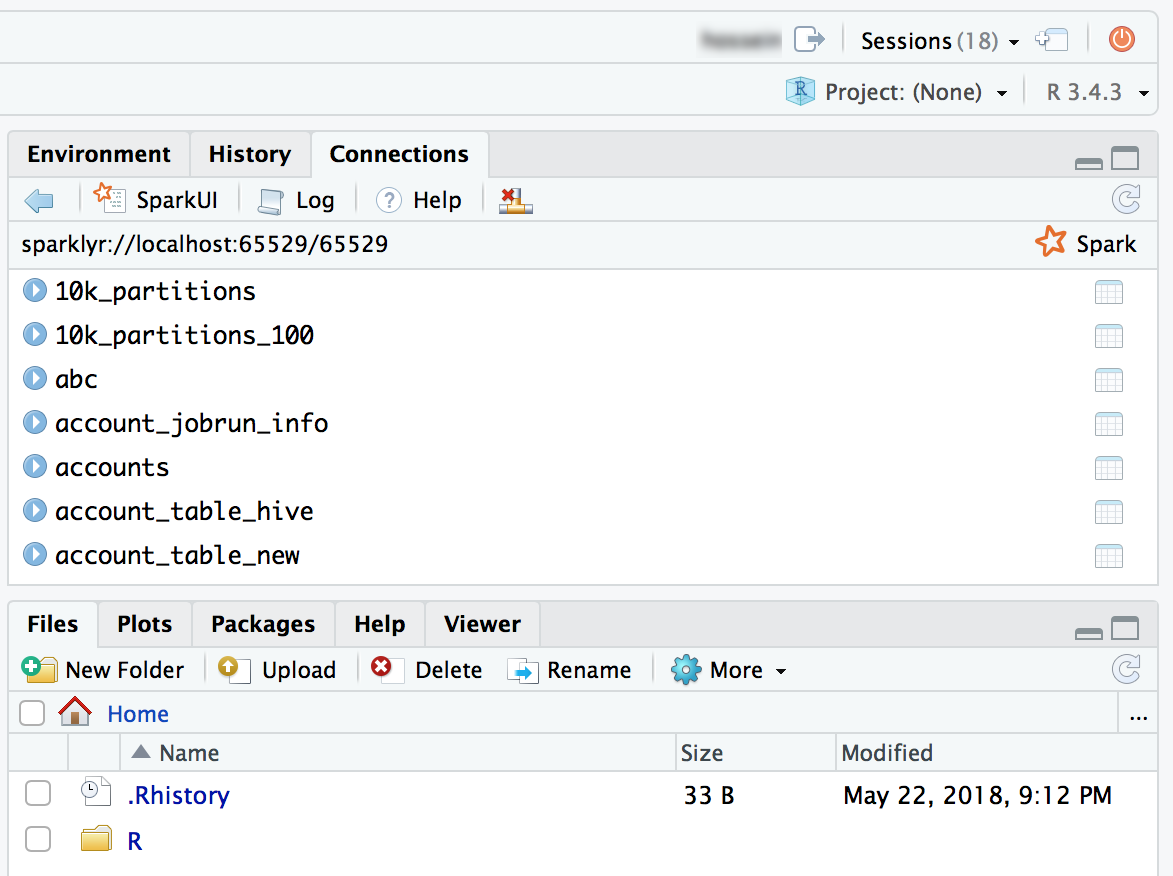Expand the account_jobrun_info table
This screenshot has height=876, width=1173.
35,422
